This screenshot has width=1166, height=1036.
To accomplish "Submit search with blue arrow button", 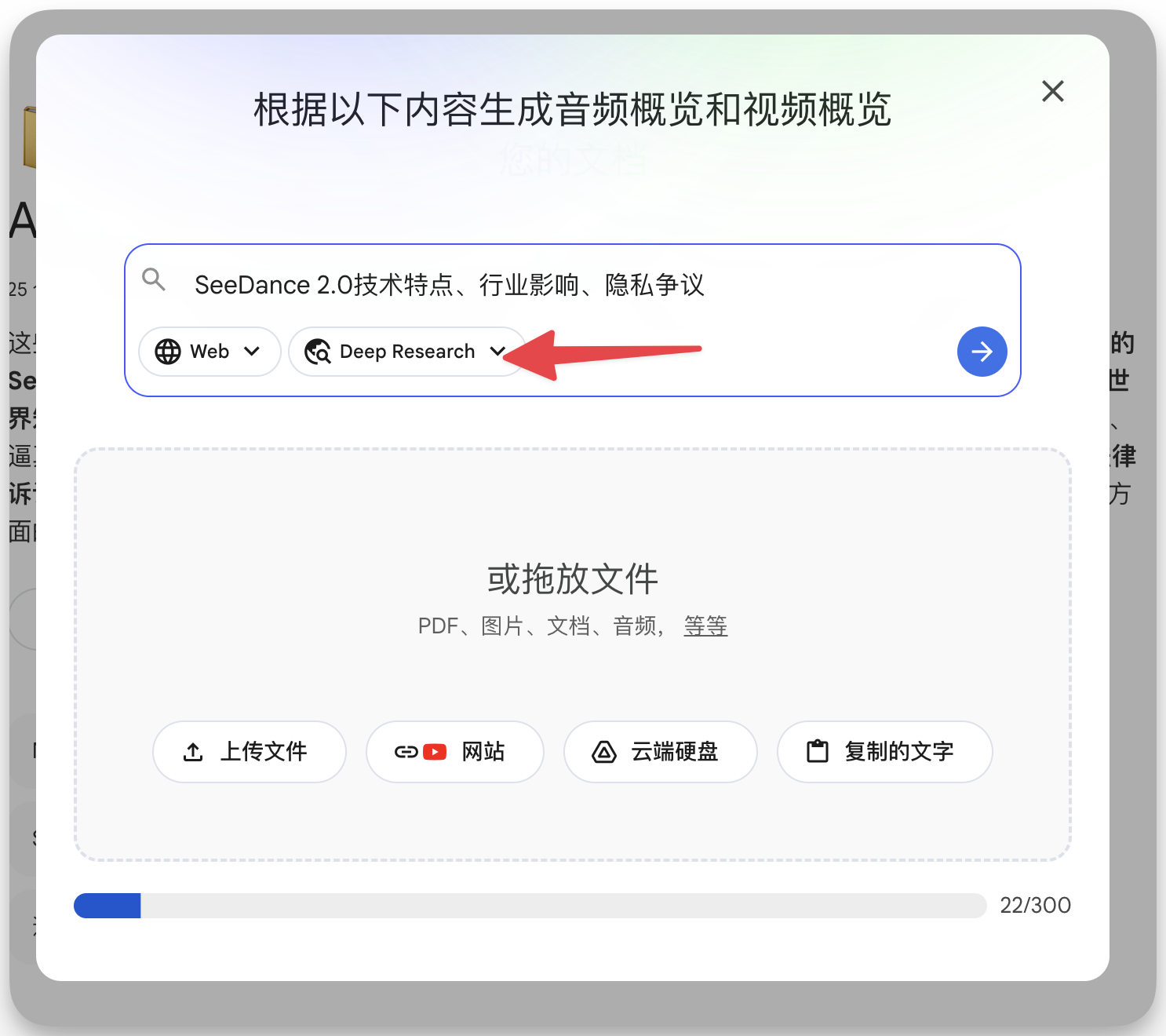I will click(x=982, y=352).
